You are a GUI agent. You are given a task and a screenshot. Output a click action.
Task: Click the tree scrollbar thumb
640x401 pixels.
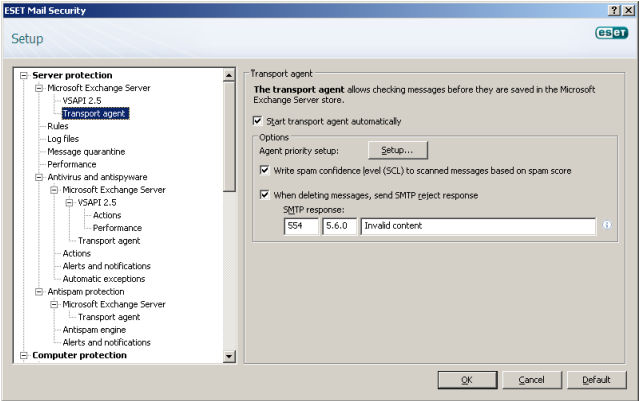click(229, 136)
